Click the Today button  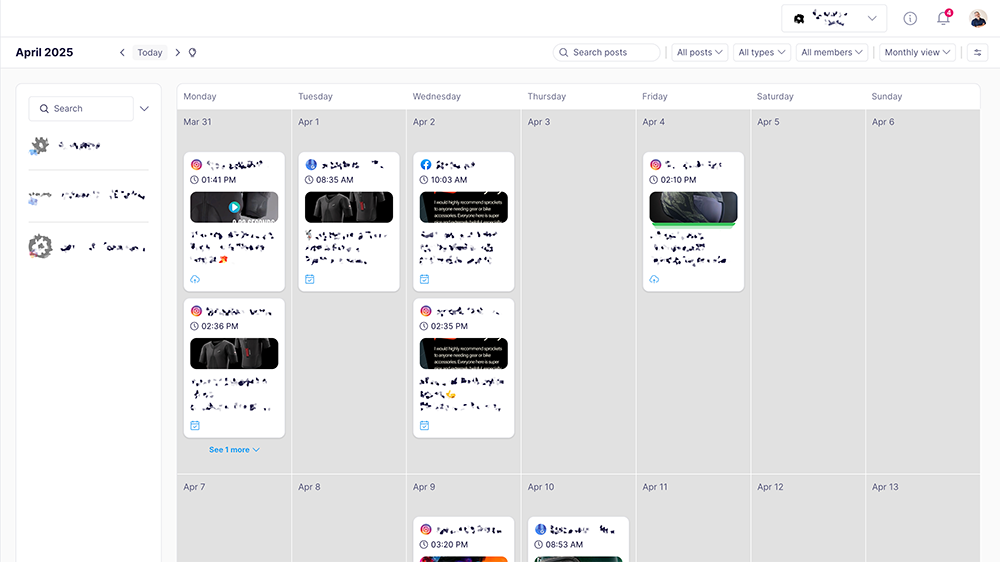tap(150, 52)
